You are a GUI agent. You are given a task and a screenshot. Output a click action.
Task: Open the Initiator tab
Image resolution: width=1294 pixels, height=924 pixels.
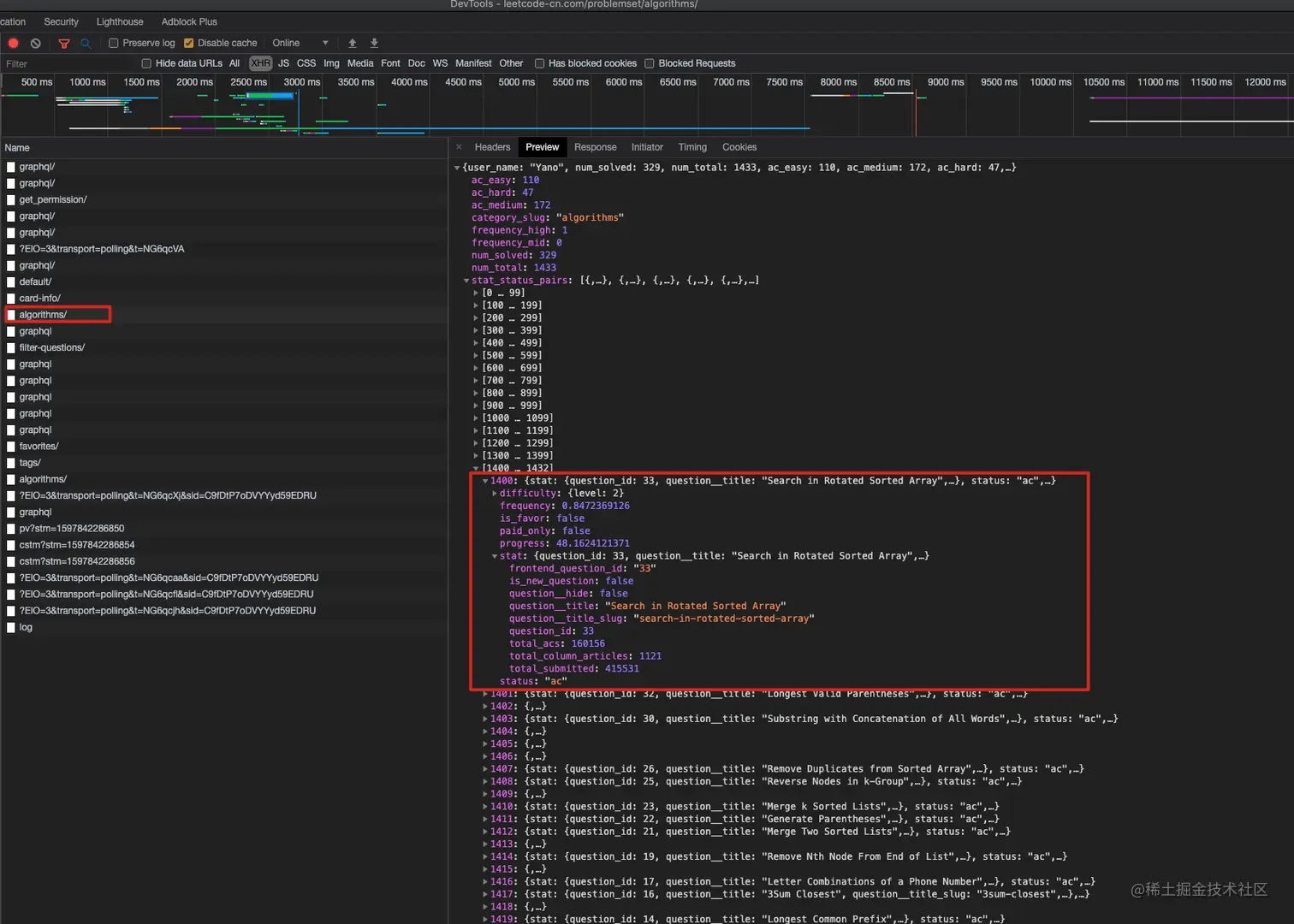click(647, 147)
